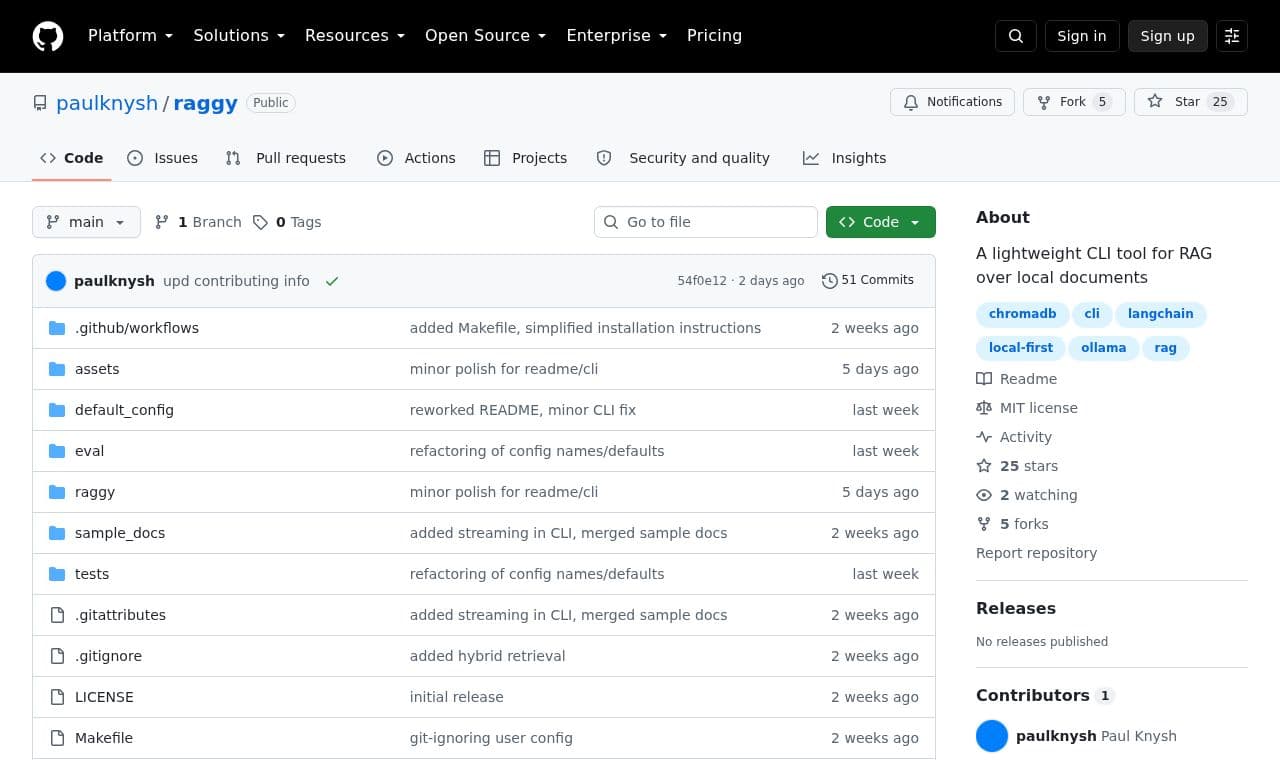The height and width of the screenshot is (760, 1280).
Task: Switch to the Issues tab
Action: pyautogui.click(x=162, y=158)
